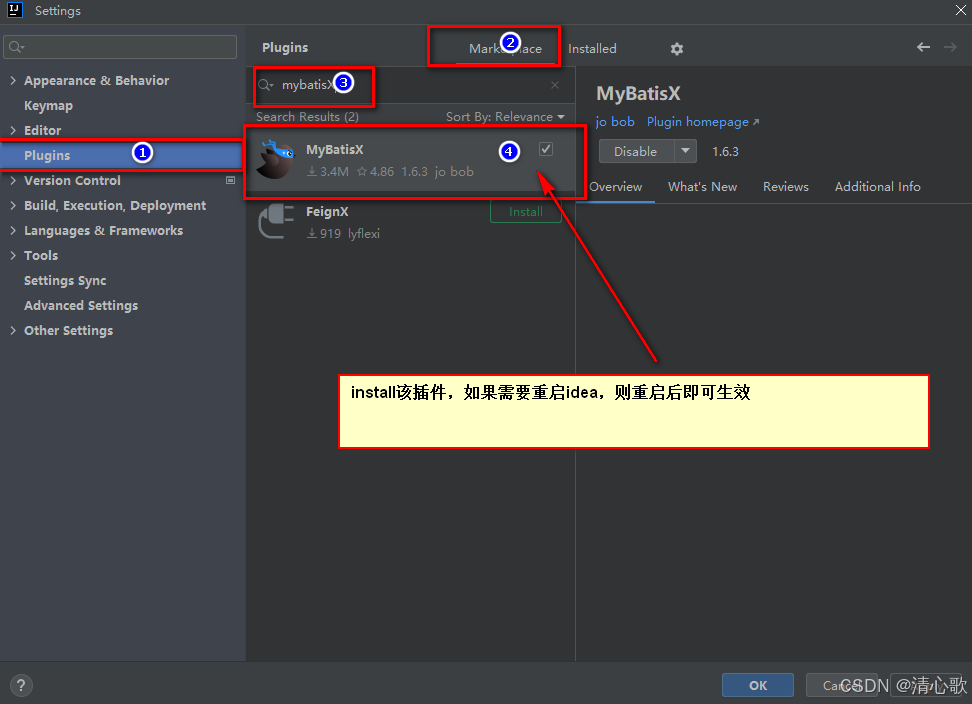This screenshot has width=972, height=704.
Task: Click the Disable plugin button
Action: click(x=636, y=151)
